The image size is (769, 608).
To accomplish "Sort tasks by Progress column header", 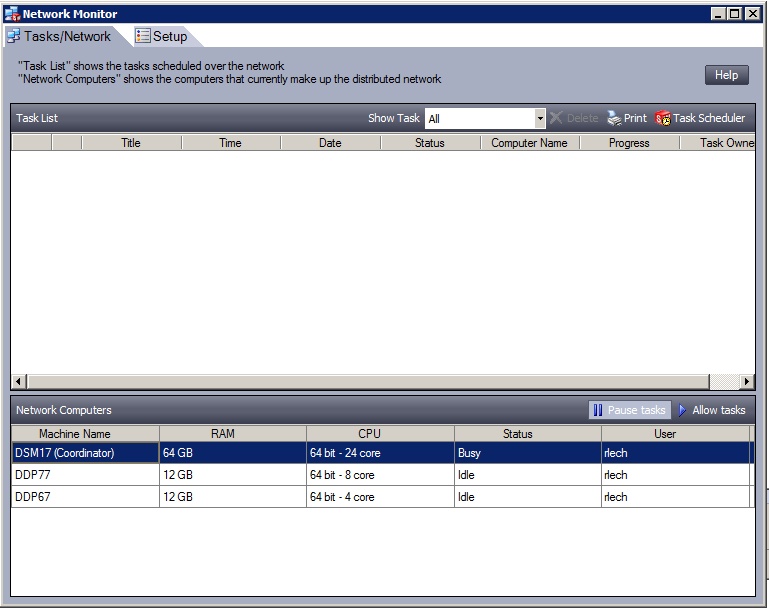I will (x=629, y=143).
